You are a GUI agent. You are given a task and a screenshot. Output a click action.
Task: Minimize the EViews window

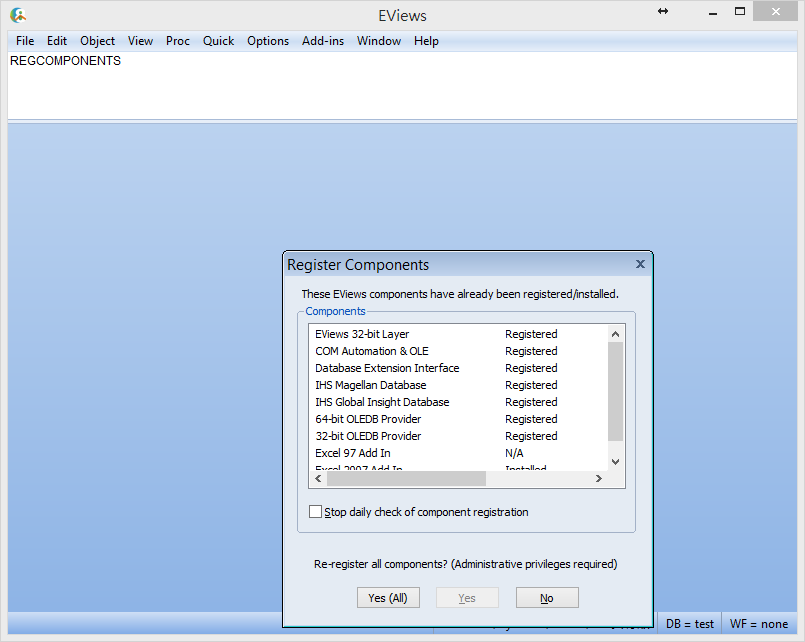tap(712, 11)
